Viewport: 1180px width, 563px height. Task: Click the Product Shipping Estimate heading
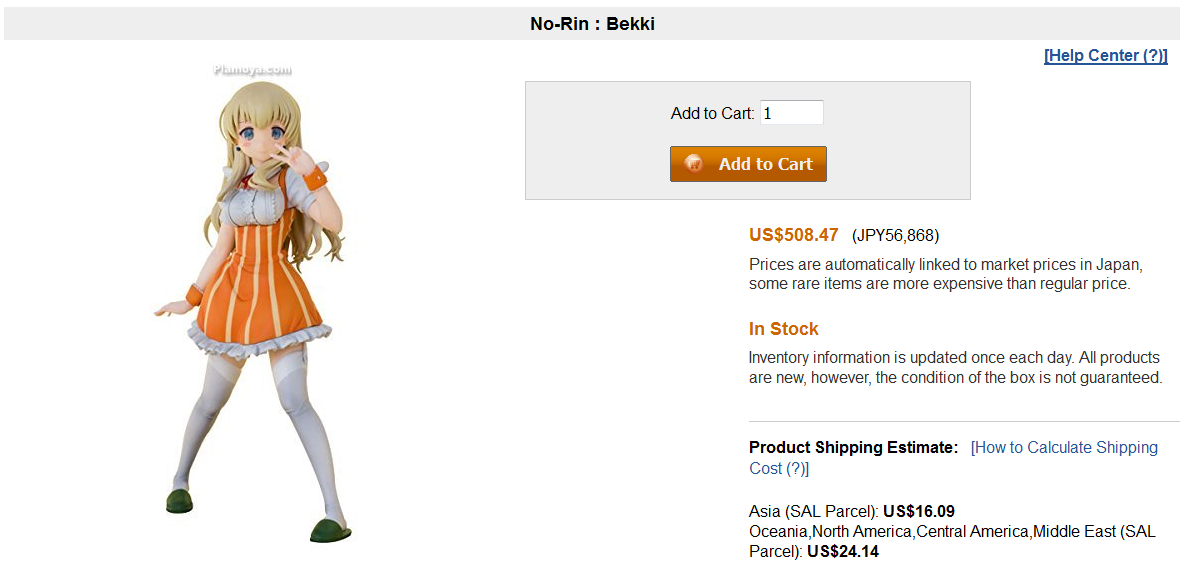pyautogui.click(x=853, y=448)
